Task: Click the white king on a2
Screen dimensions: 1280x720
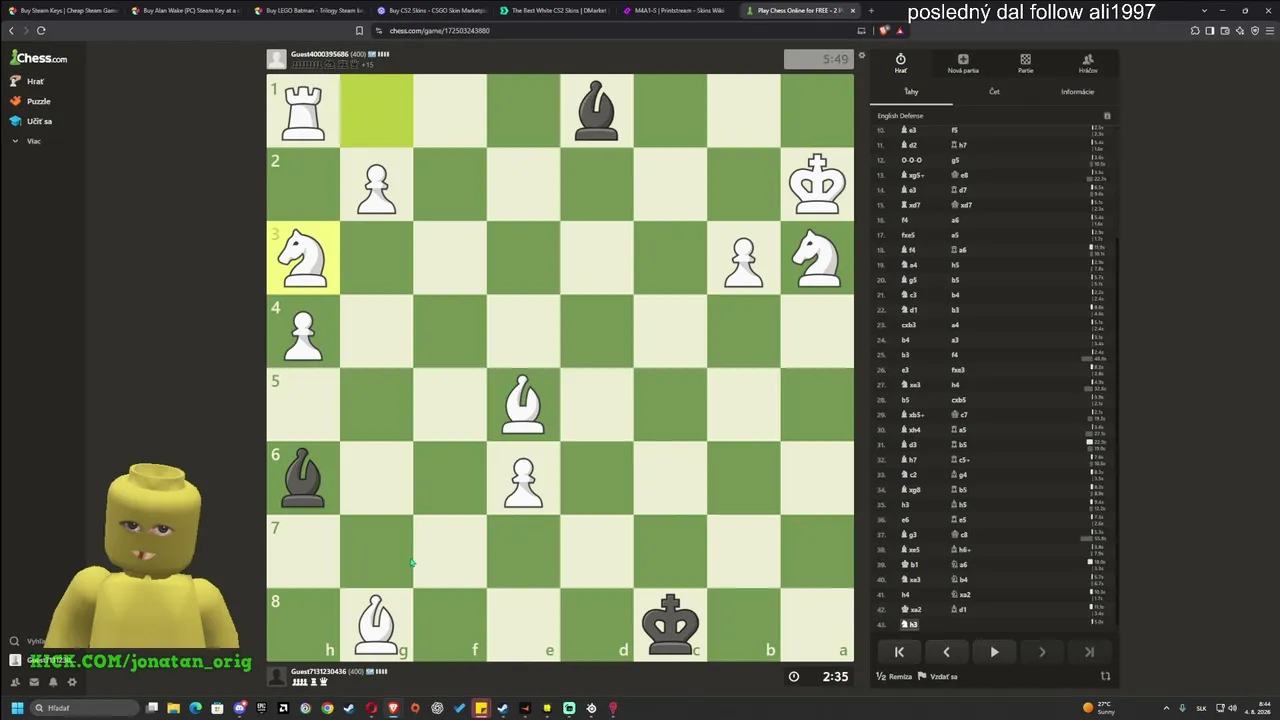Action: pyautogui.click(x=817, y=184)
